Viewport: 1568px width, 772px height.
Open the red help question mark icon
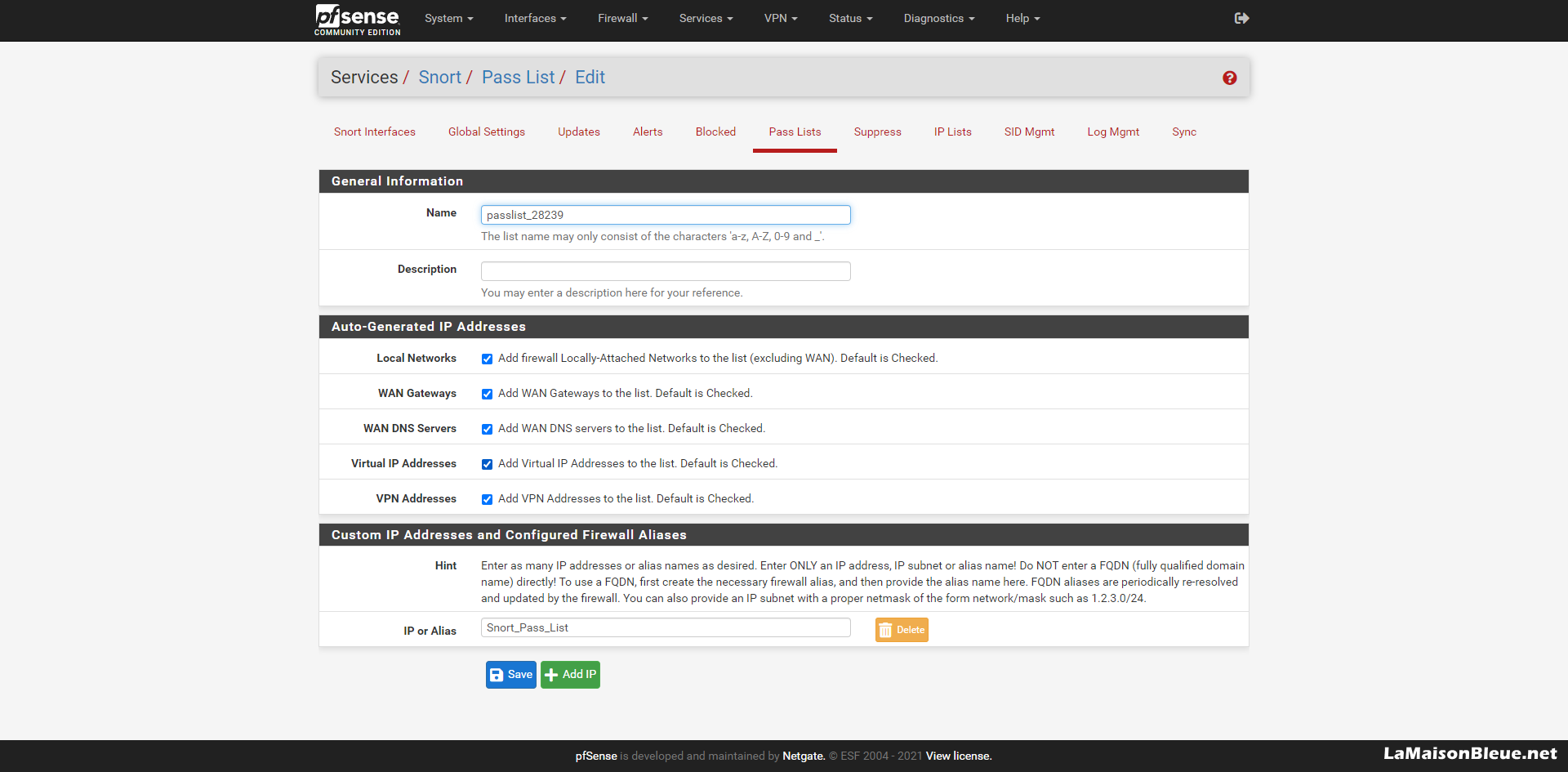1229,78
